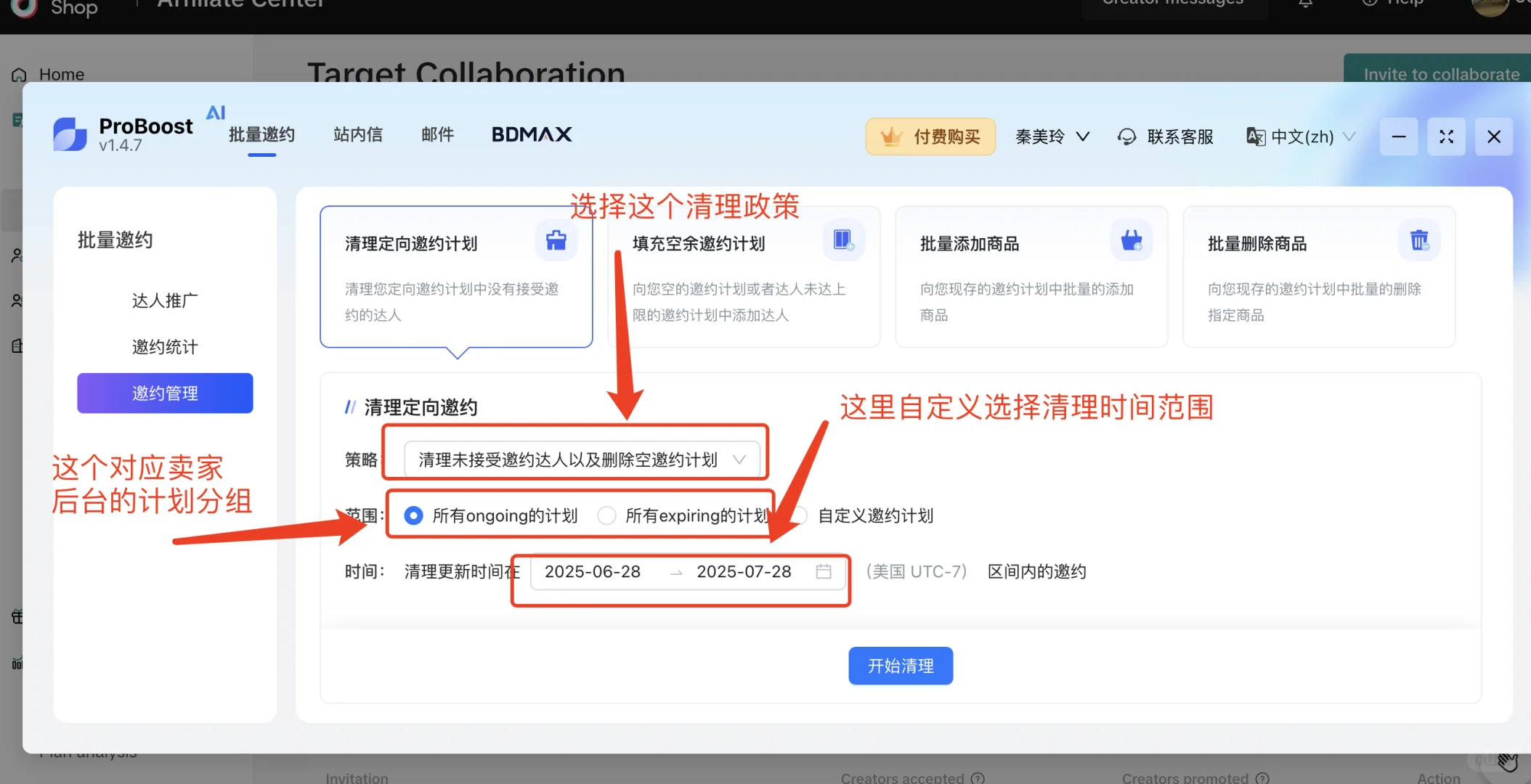Select the 所有expiring的计划 radio option
Screen dimensions: 1531x784
coord(606,516)
